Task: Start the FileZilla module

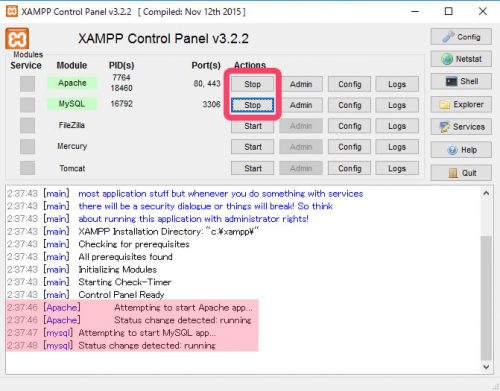Action: click(x=252, y=126)
